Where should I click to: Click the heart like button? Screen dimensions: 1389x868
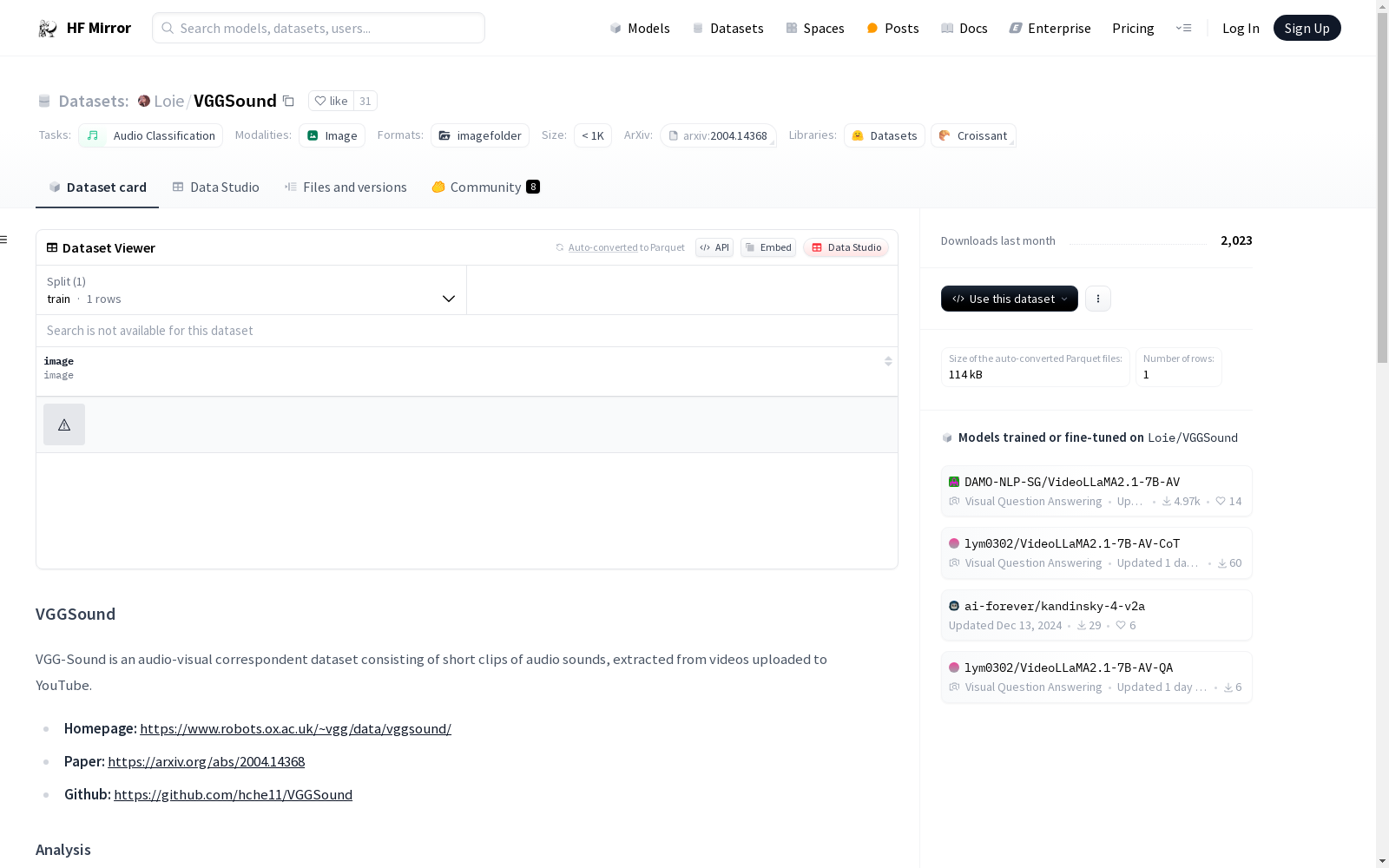[x=331, y=101]
